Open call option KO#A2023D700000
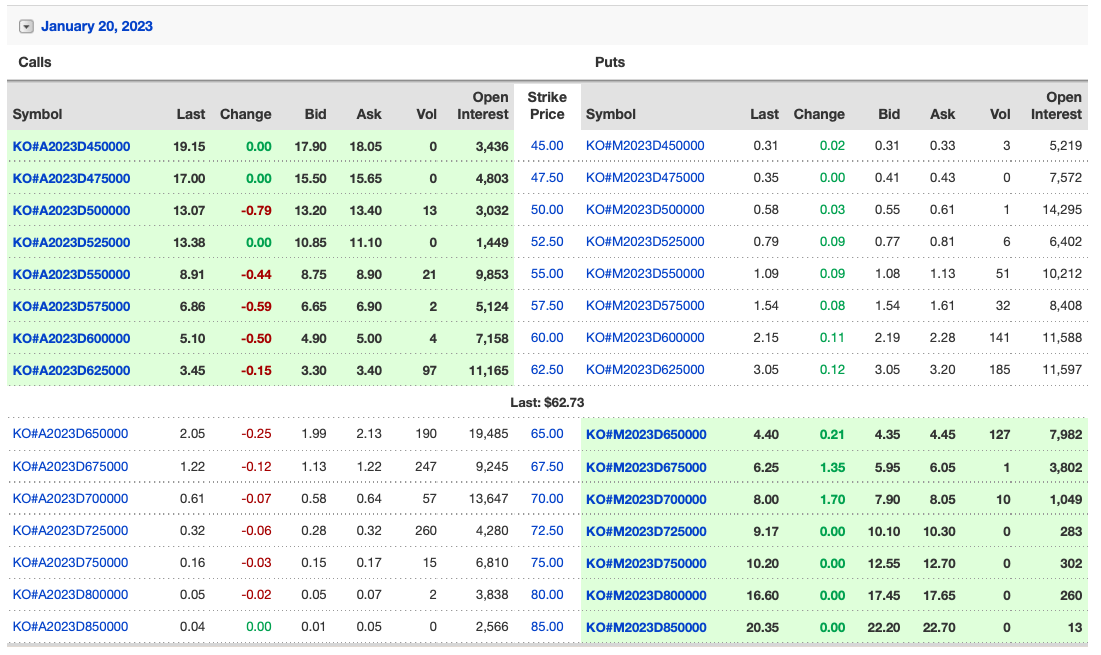1101x655 pixels. 70,499
